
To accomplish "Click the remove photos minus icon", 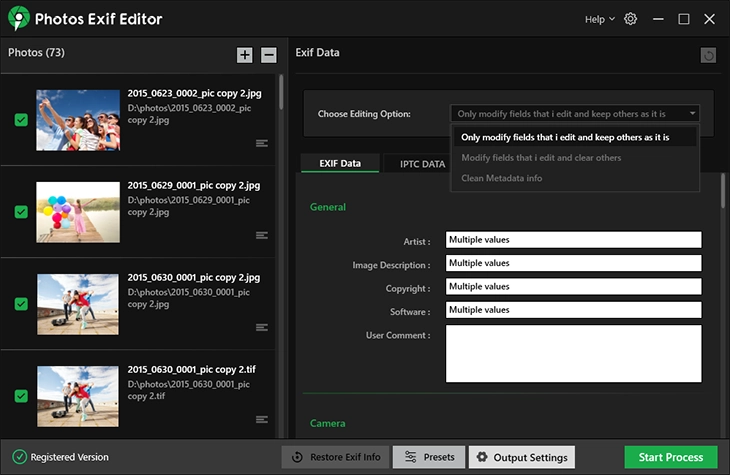I will click(269, 55).
